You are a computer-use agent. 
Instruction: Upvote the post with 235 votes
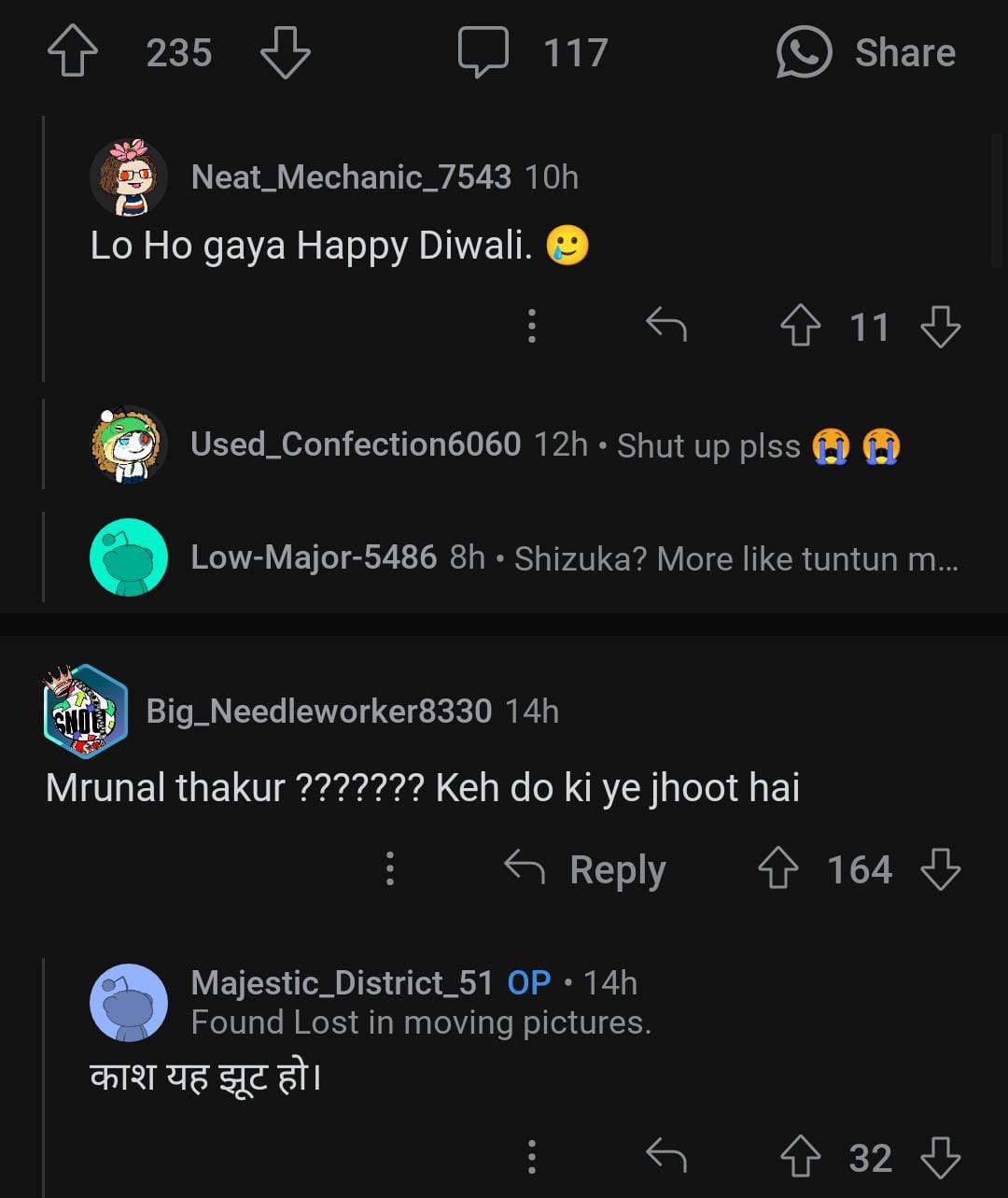tap(73, 52)
